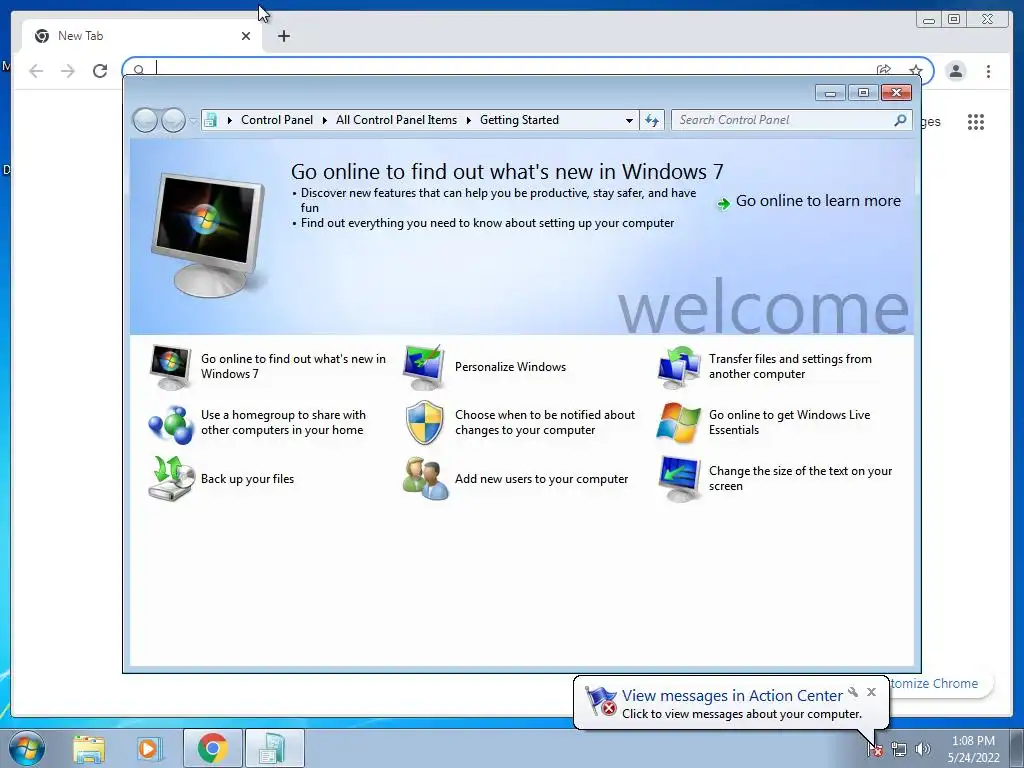The width and height of the screenshot is (1024, 768).
Task: Click the taskbar clock showing 1:08 PM
Action: [x=973, y=749]
